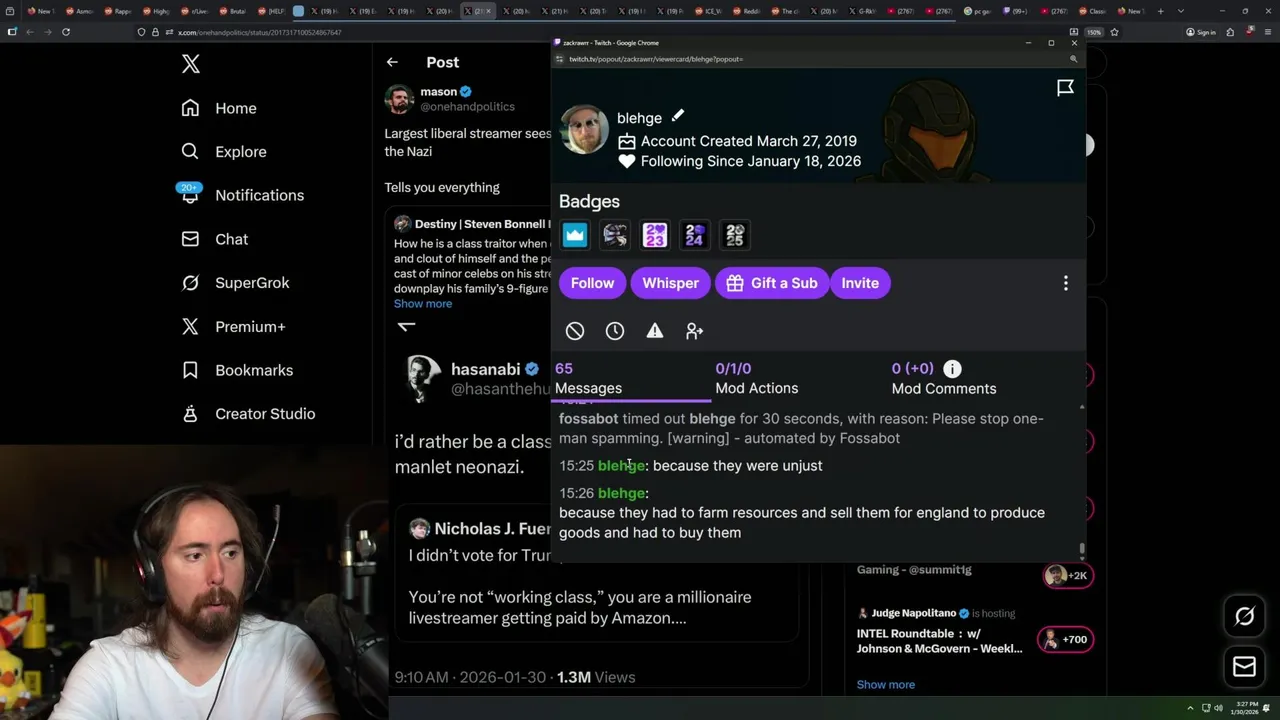Open the Nicholas J. Fuentes quoted post
1280x720 pixels.
(x=598, y=573)
